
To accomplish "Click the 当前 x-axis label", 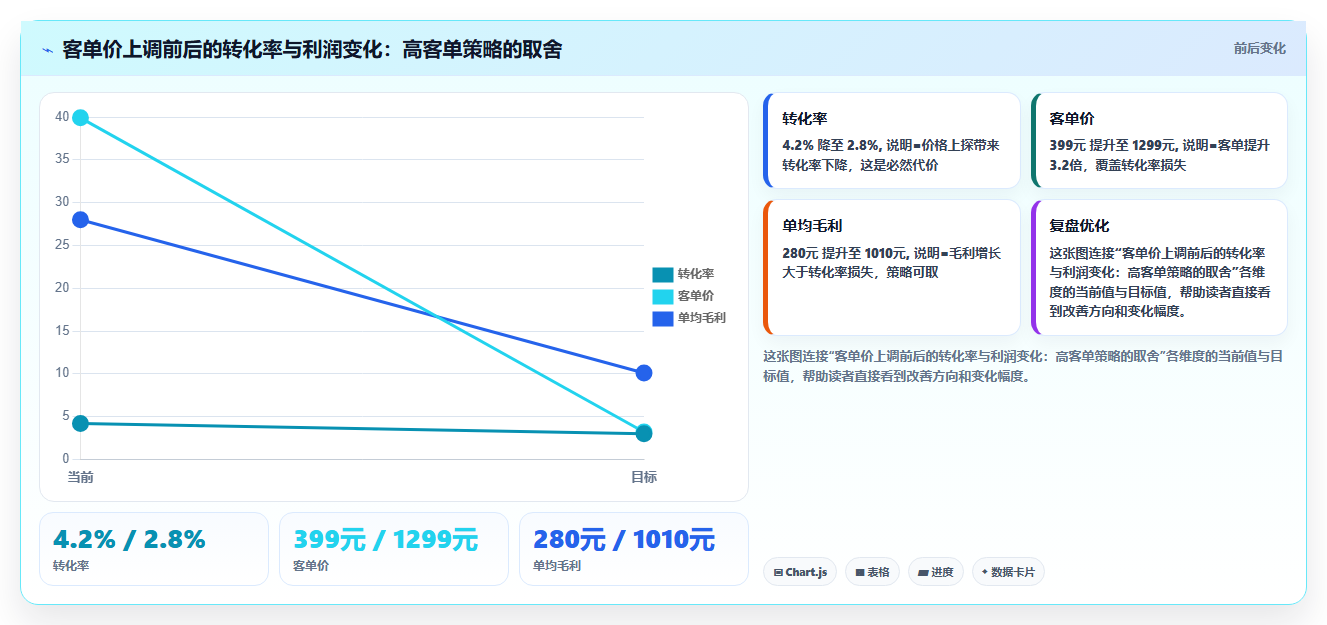I will pyautogui.click(x=80, y=477).
